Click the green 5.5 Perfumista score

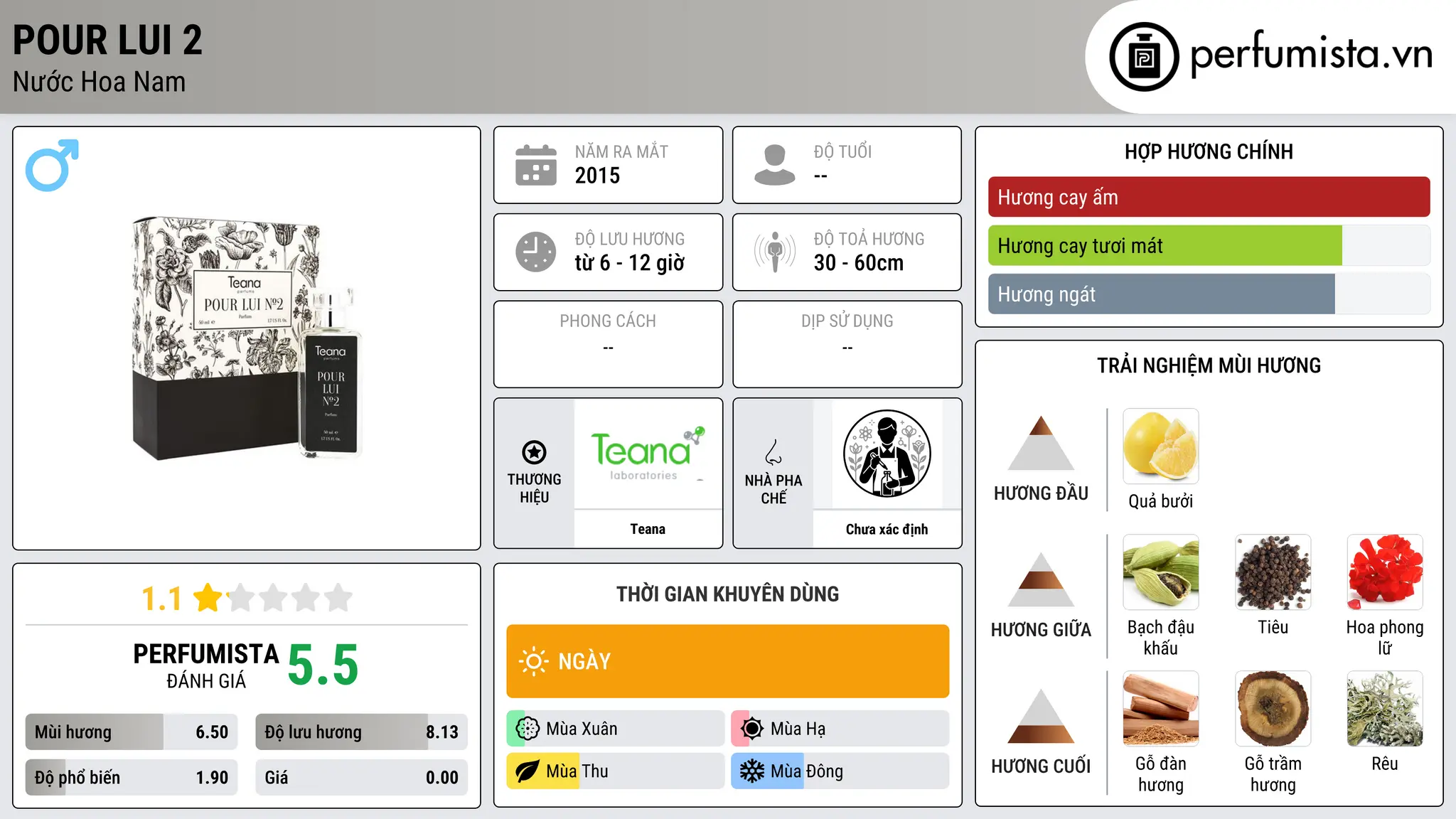tap(323, 665)
